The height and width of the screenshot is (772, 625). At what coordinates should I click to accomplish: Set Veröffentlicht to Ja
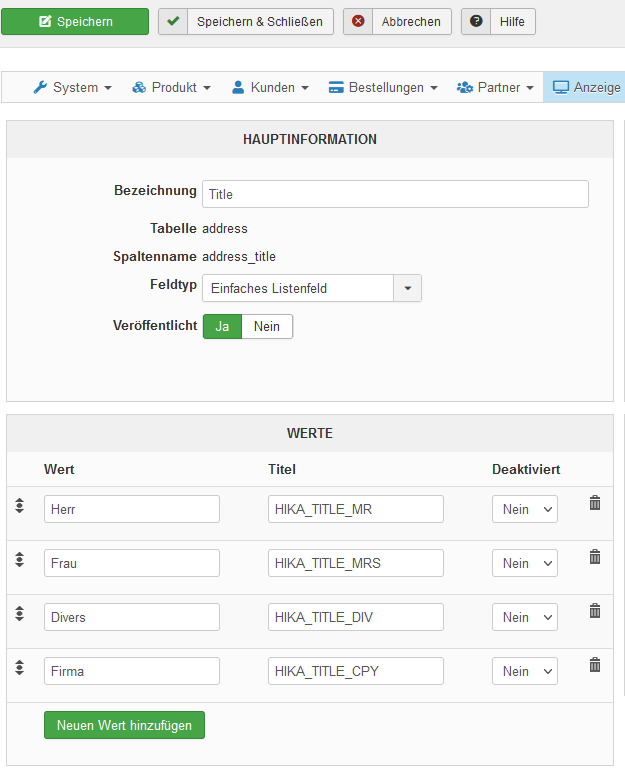click(222, 327)
